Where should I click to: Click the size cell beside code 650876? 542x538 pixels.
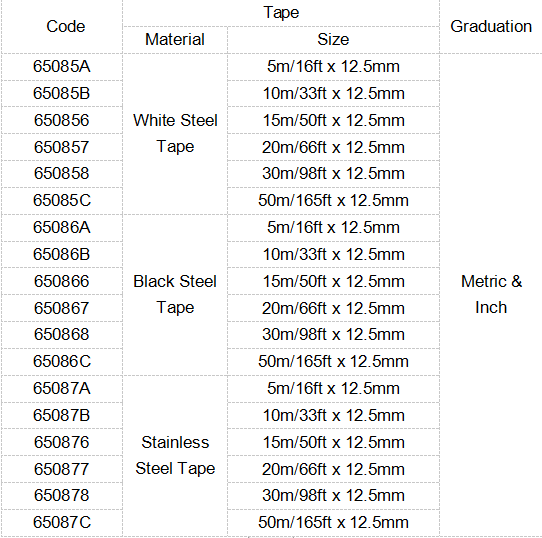(x=333, y=443)
